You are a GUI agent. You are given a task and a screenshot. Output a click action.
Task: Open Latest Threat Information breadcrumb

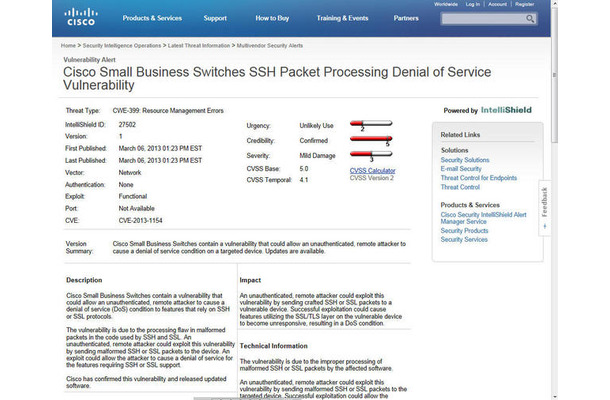point(199,46)
